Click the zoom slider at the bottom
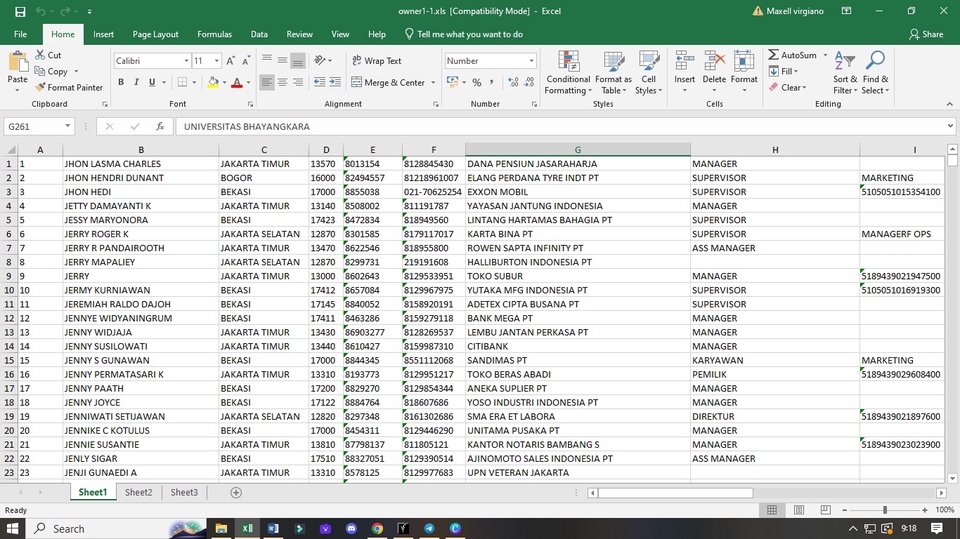 (x=884, y=510)
